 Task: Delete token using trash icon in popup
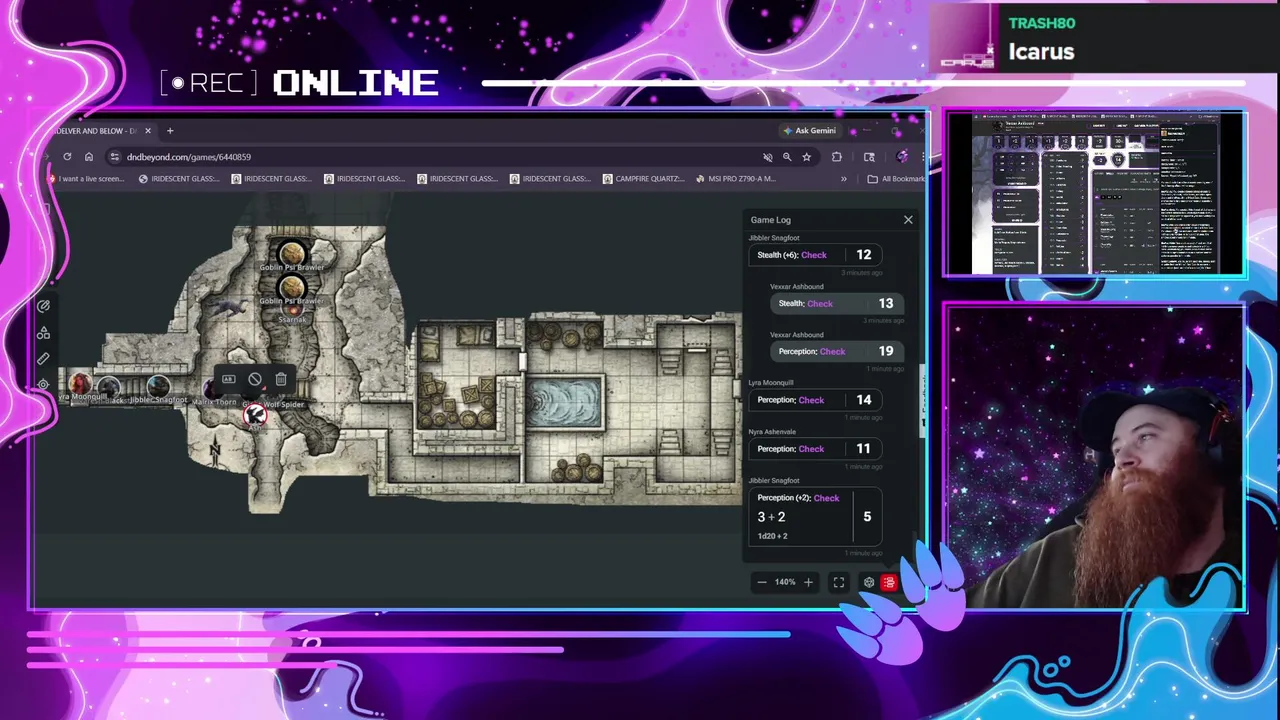(x=281, y=380)
